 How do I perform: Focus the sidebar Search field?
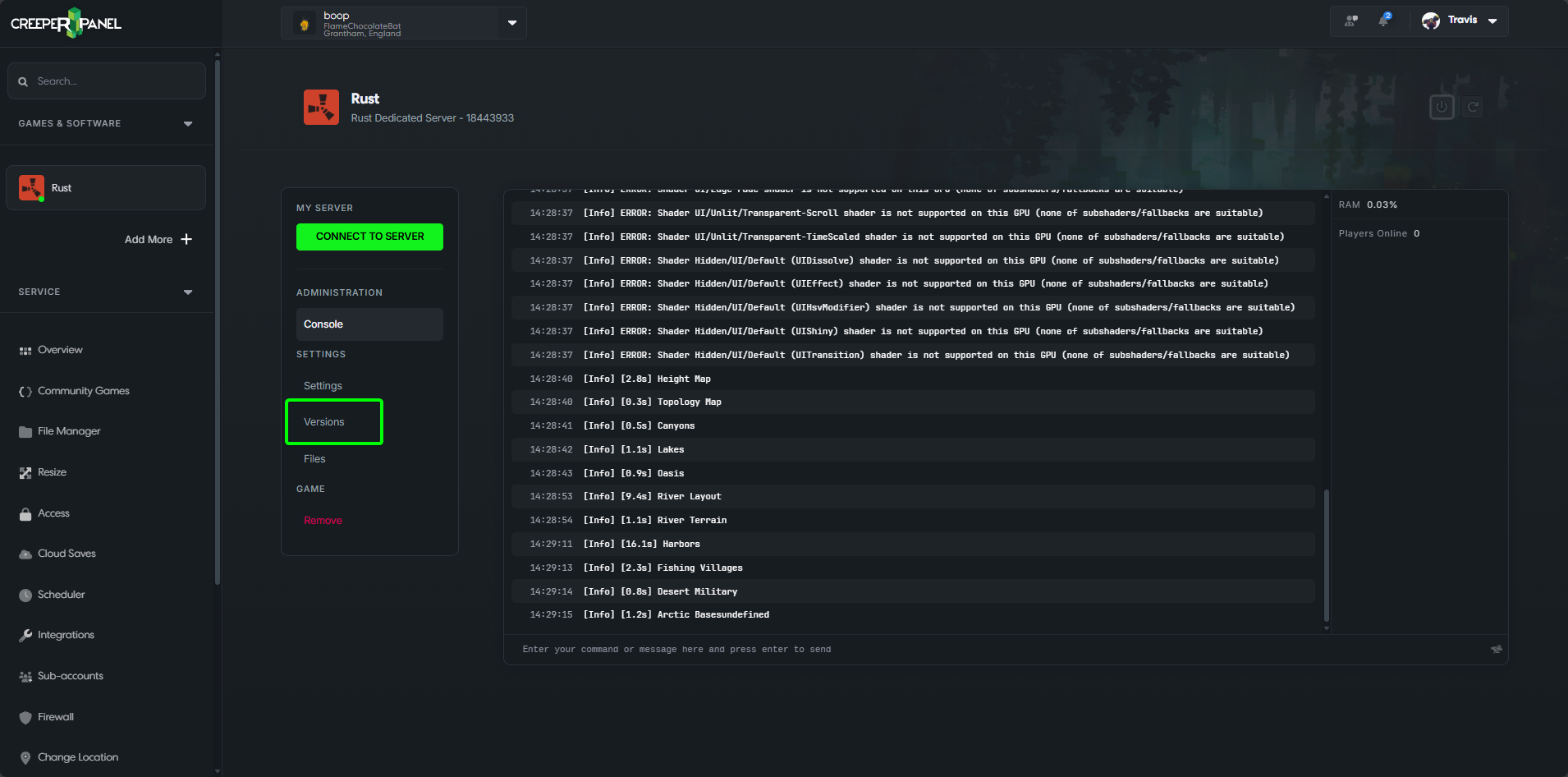pos(107,81)
